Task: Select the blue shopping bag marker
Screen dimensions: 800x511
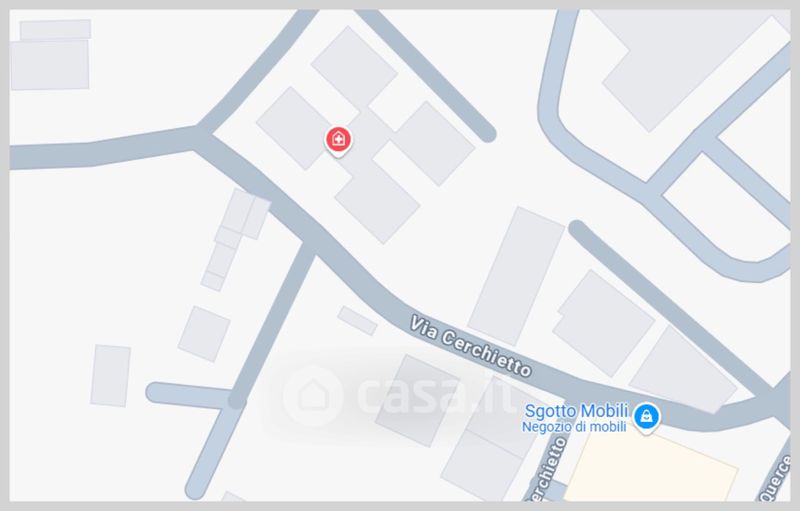Action: coord(646,417)
